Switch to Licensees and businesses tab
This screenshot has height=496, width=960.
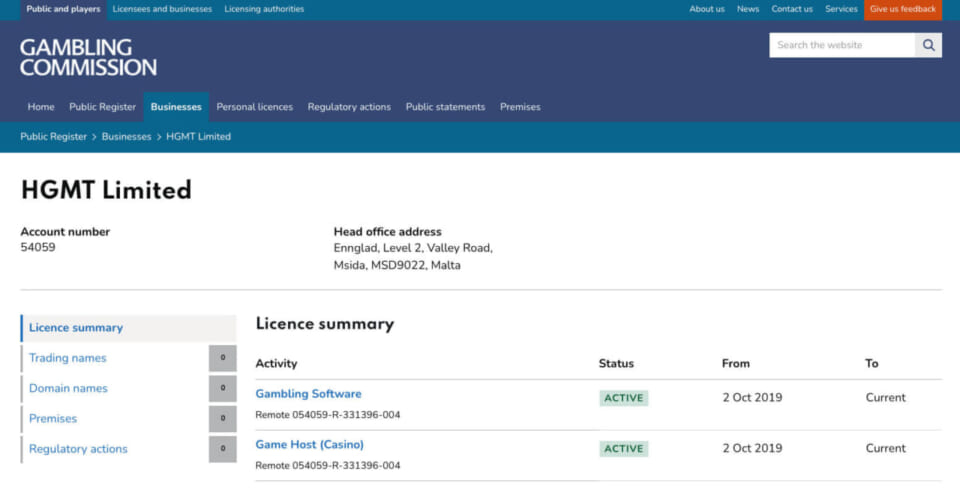162,9
